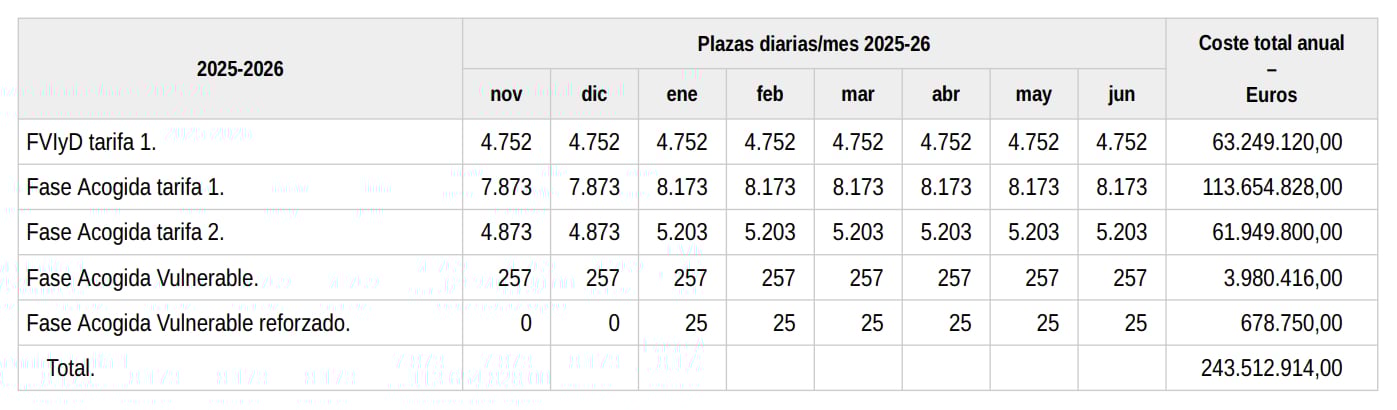Image resolution: width=1397 pixels, height=410 pixels.
Task: Select the 678.750,00 cost cell
Action: 1290,323
